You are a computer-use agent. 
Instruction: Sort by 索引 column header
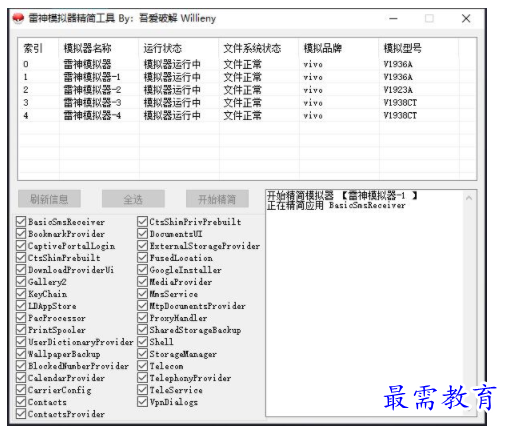click(x=39, y=48)
